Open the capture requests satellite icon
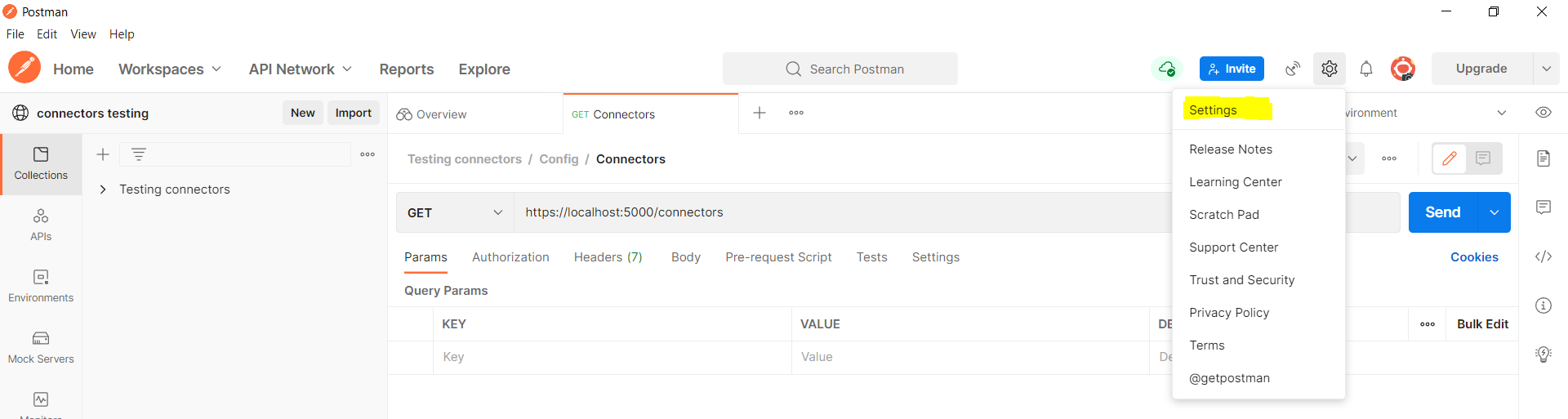This screenshot has width=1568, height=419. click(1293, 69)
